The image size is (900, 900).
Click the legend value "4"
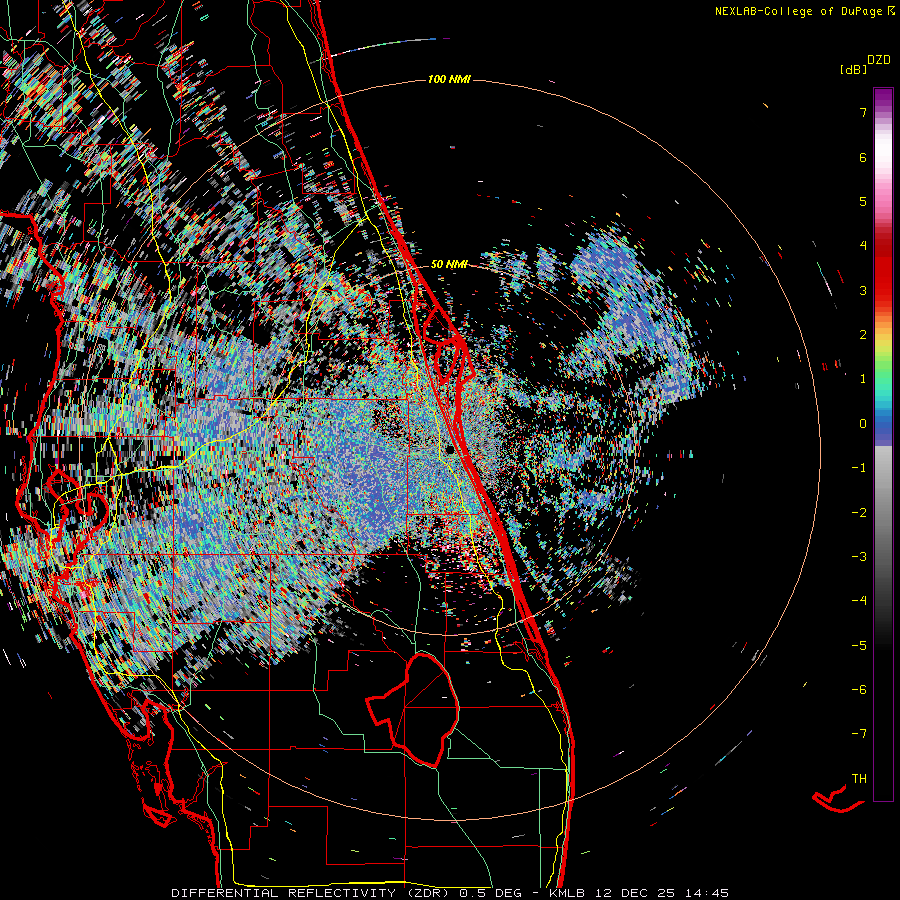pyautogui.click(x=863, y=246)
